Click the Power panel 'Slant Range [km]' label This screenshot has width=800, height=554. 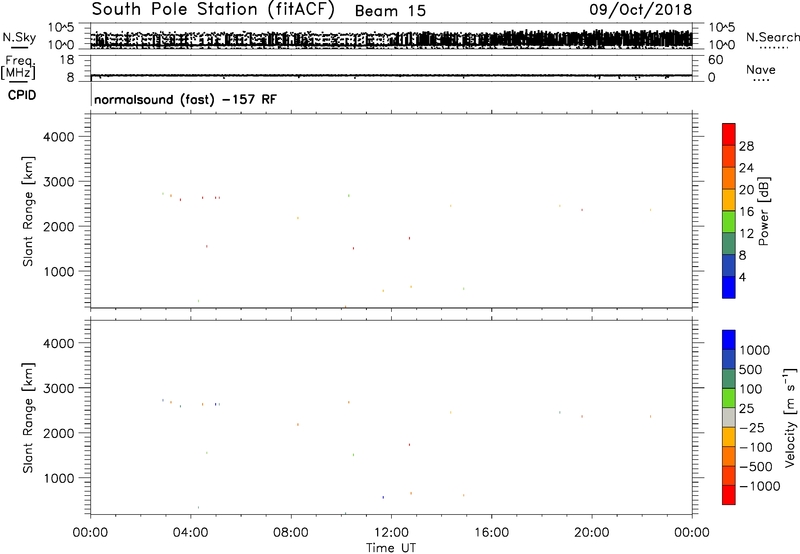pos(28,211)
